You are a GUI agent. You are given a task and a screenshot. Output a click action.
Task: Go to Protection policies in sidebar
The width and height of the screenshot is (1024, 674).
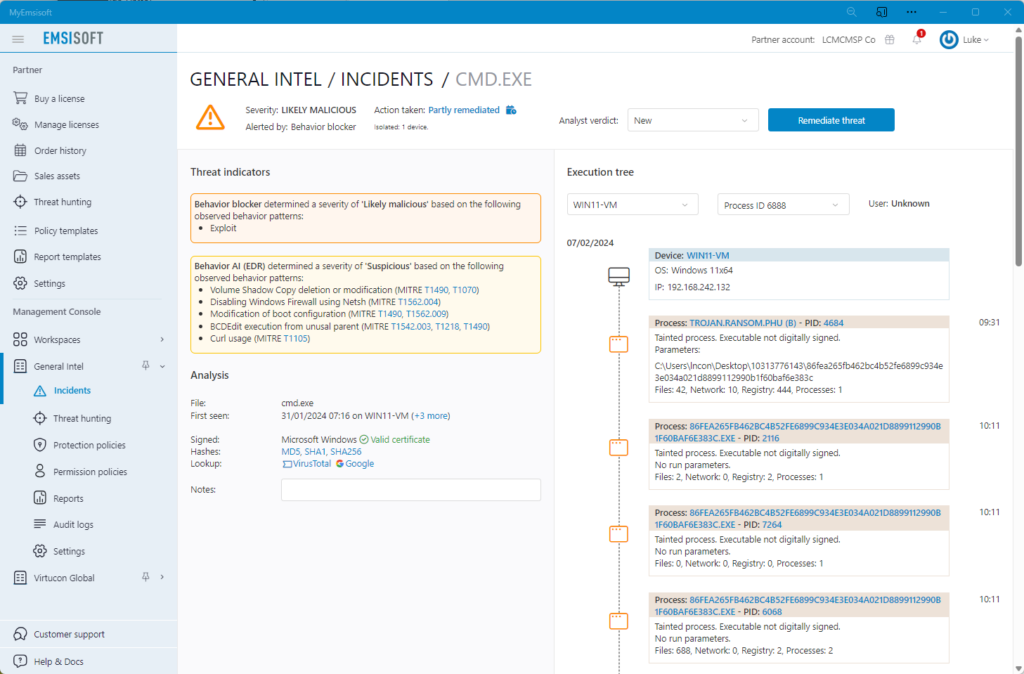click(x=89, y=445)
